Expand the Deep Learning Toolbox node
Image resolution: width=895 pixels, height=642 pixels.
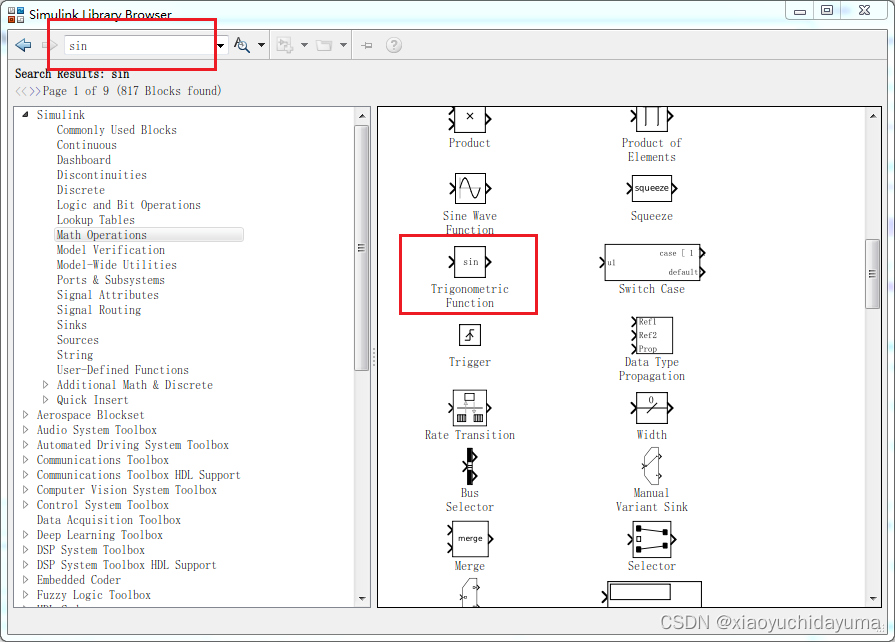[26, 535]
